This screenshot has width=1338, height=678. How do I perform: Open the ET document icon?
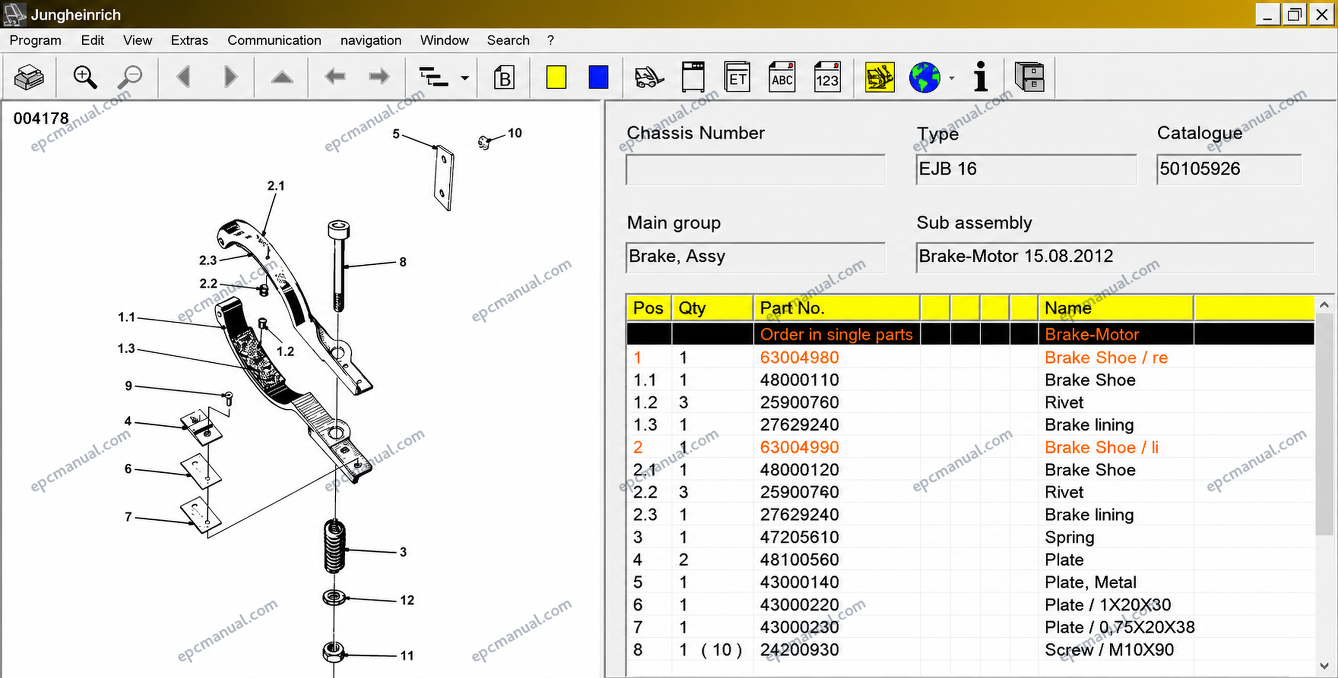point(738,77)
